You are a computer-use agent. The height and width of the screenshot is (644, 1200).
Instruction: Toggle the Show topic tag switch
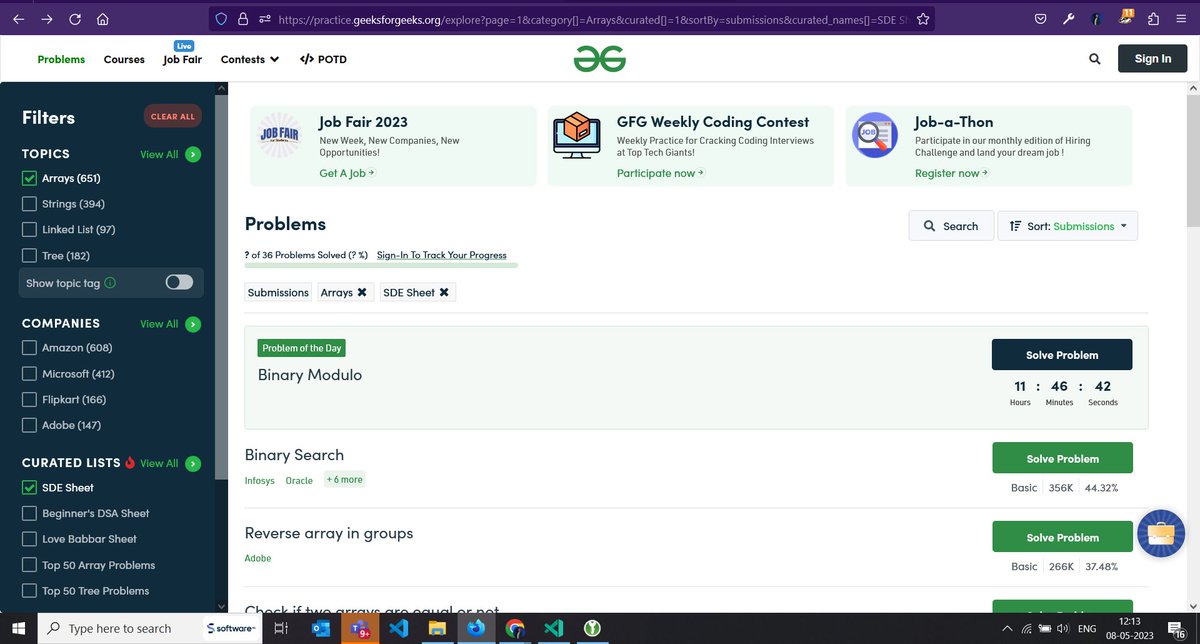[179, 282]
